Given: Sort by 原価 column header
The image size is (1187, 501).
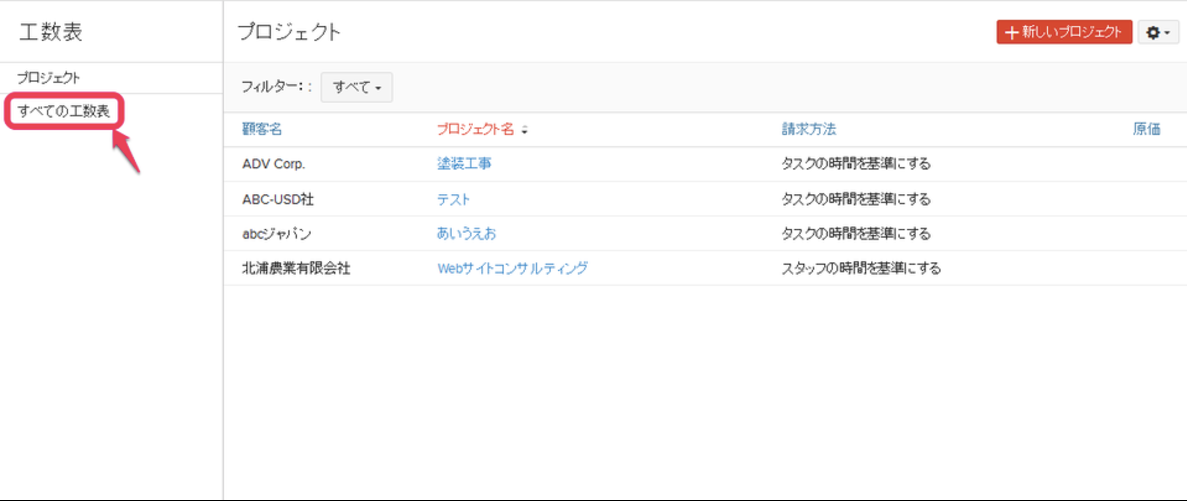Looking at the screenshot, I should coord(1146,129).
